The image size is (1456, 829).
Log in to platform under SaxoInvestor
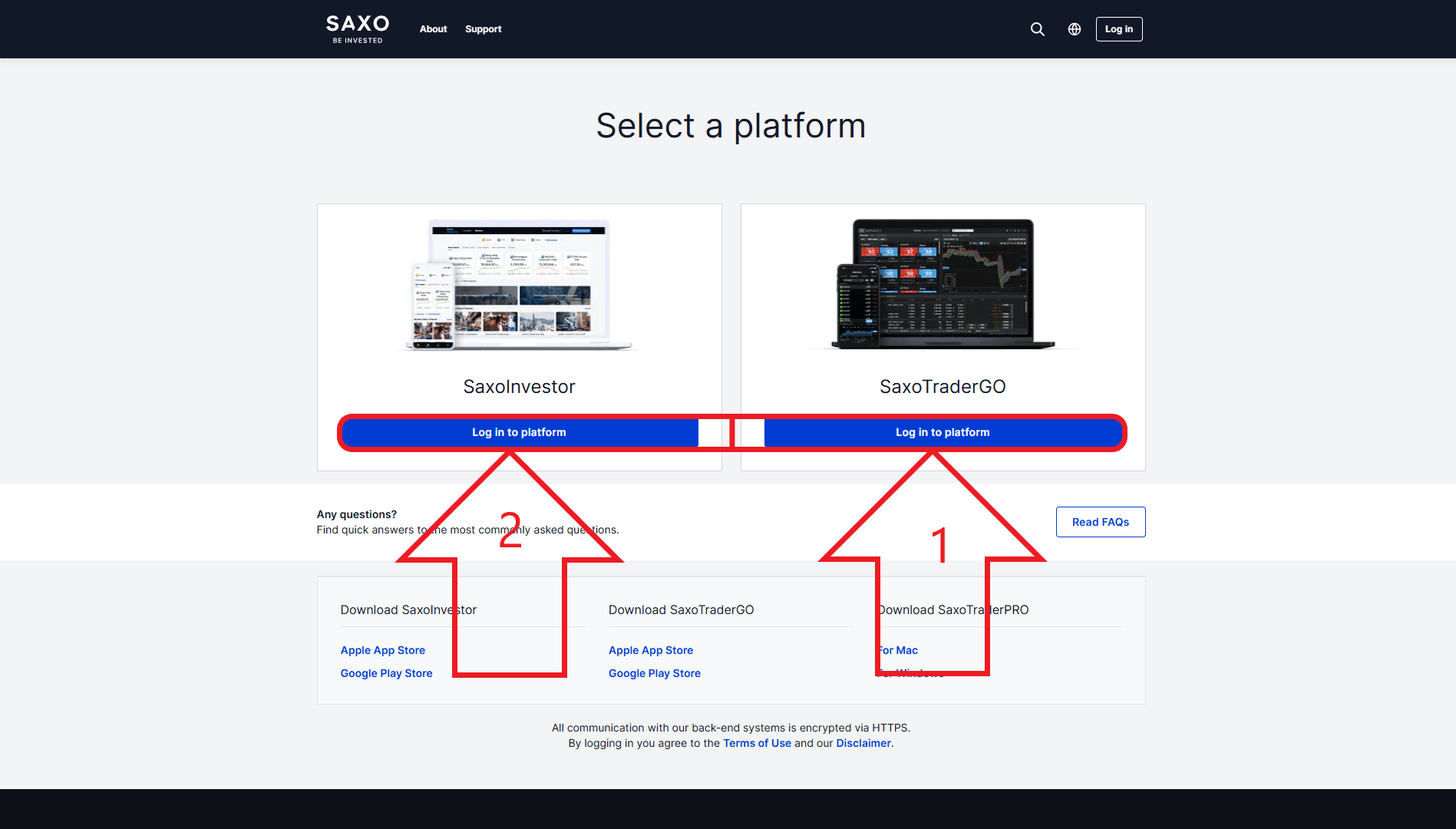click(520, 432)
